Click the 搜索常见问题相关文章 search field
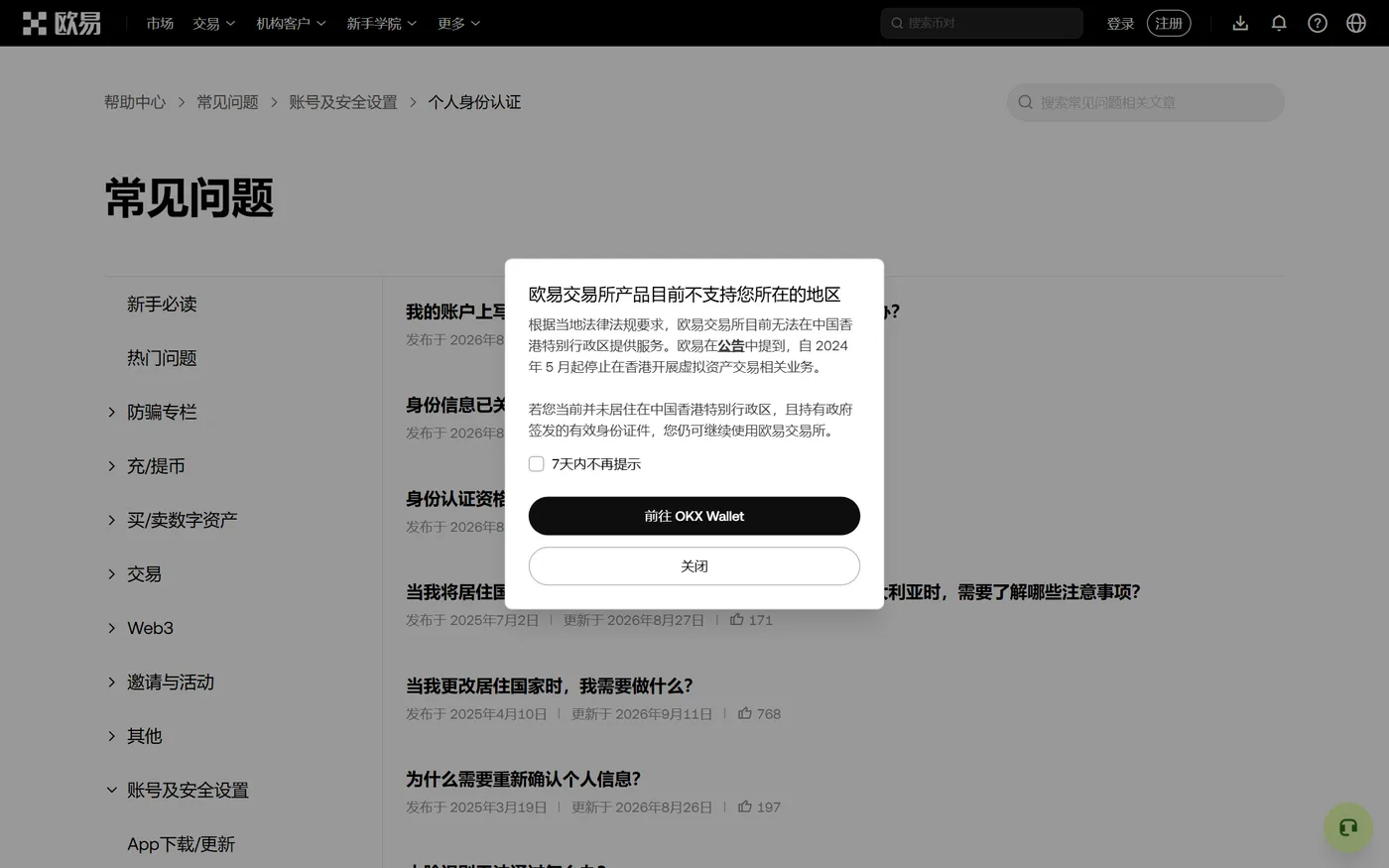Screen dimensions: 1389x868 coord(1146,102)
